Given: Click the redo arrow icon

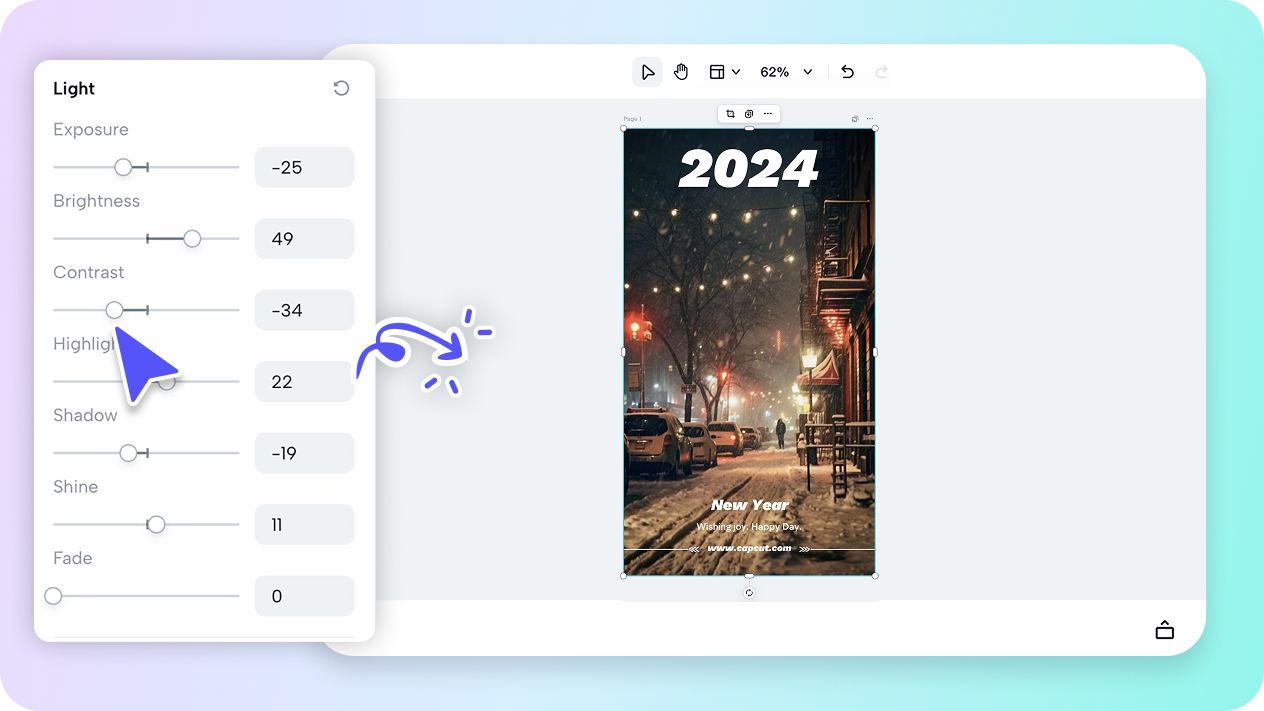Looking at the screenshot, I should pos(881,71).
